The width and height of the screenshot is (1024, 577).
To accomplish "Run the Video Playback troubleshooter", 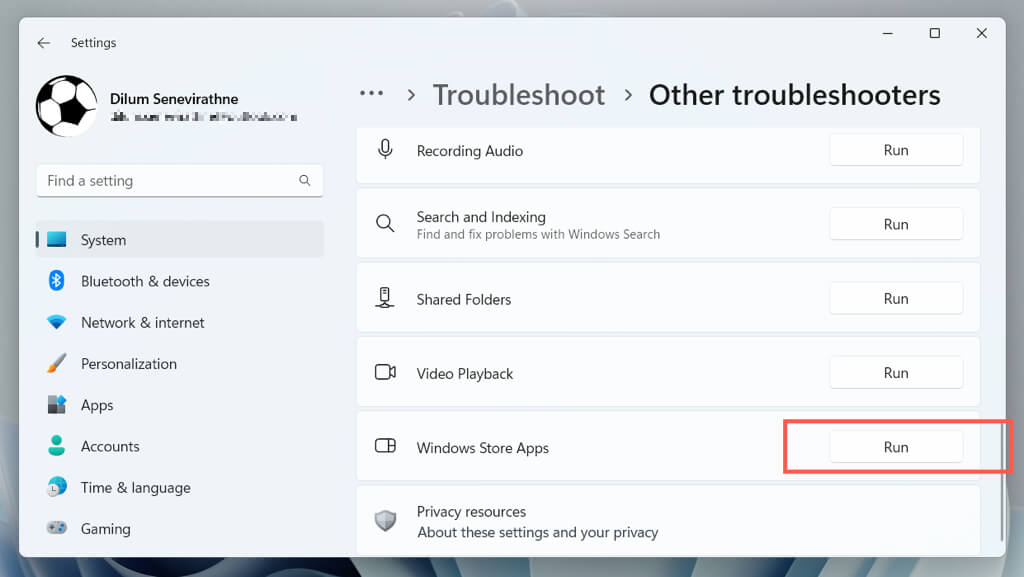I will click(895, 373).
